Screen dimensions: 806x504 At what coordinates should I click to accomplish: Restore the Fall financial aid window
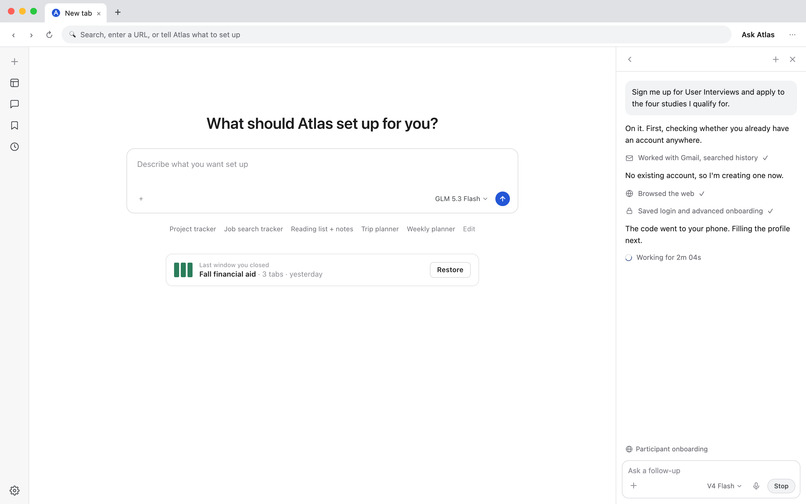click(450, 269)
